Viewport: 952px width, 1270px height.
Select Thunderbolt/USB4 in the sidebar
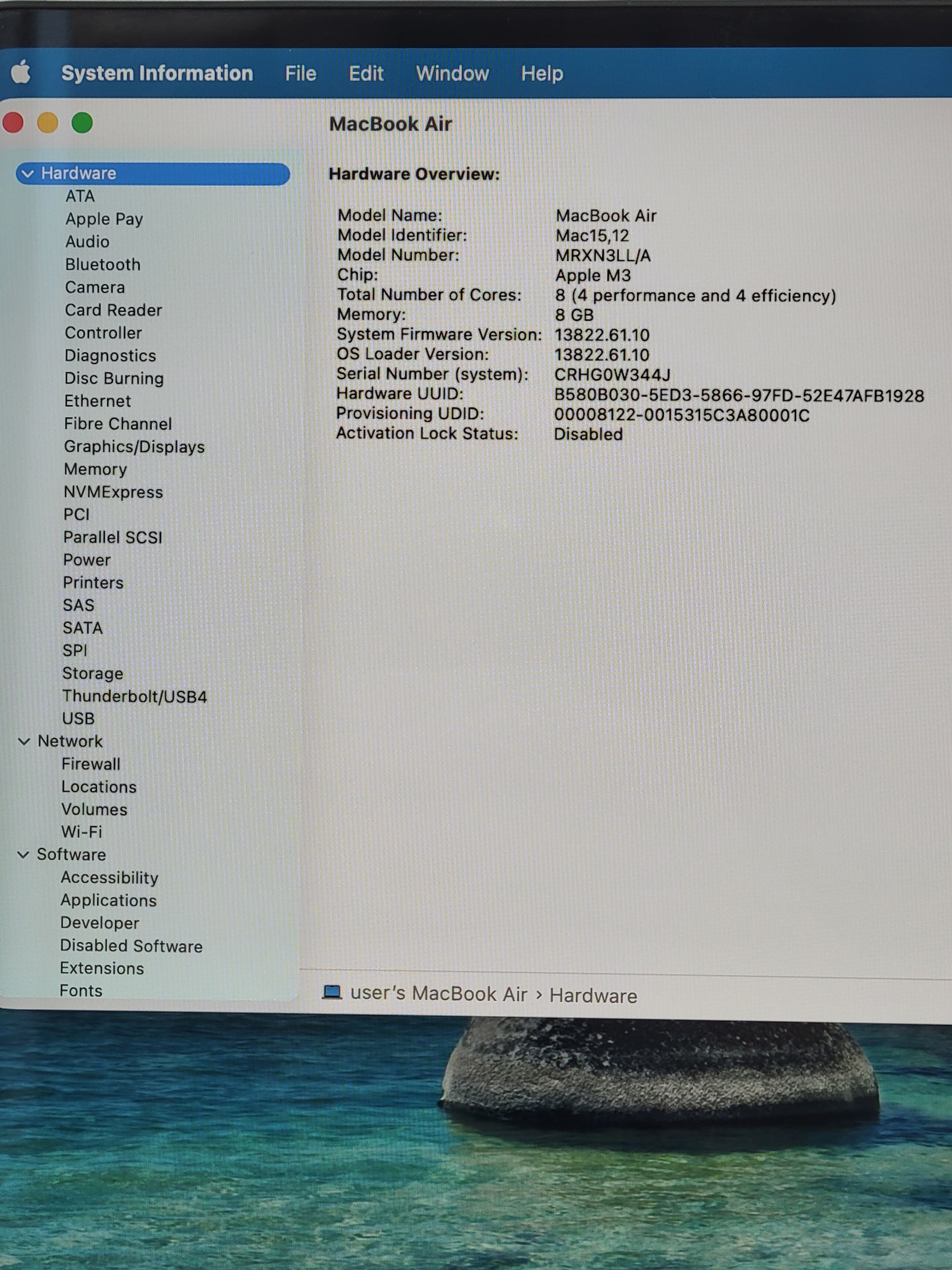pyautogui.click(x=134, y=696)
